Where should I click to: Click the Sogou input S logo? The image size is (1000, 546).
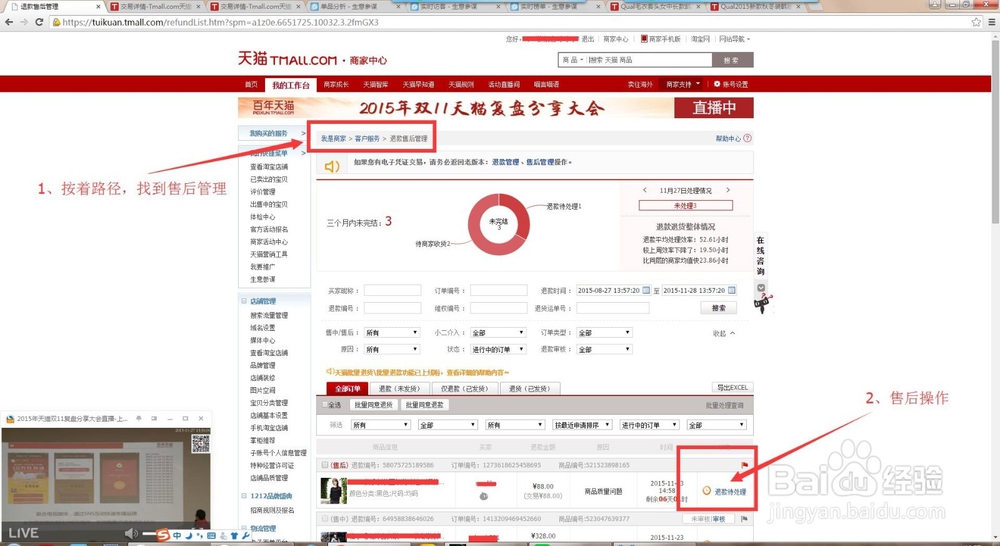[x=163, y=535]
